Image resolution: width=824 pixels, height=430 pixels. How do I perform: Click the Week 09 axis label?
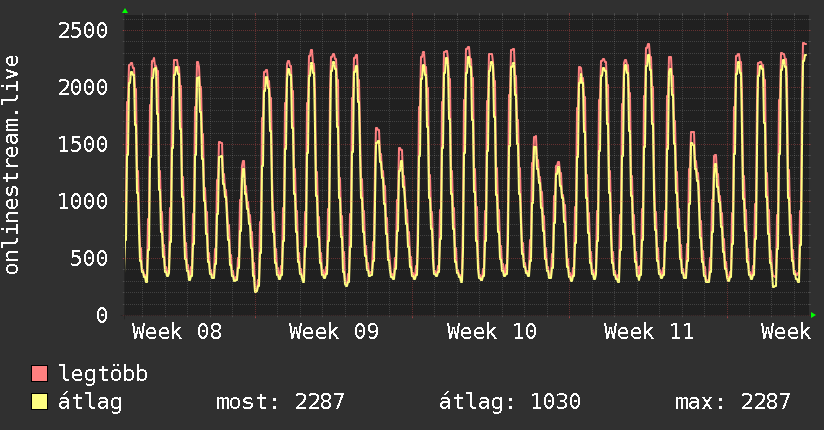tap(334, 332)
